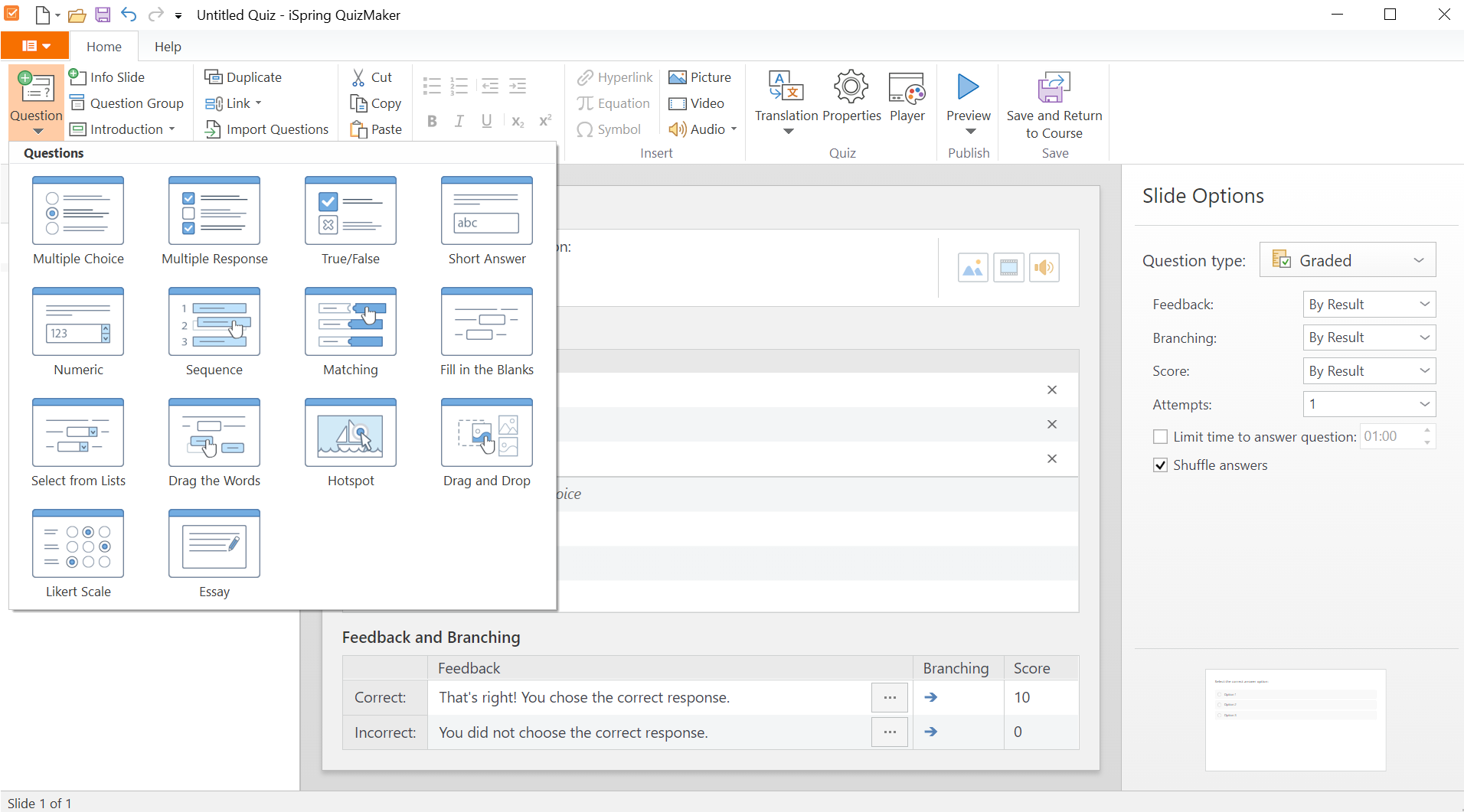Edit Correct feedback with the ellipsis button

[x=890, y=698]
